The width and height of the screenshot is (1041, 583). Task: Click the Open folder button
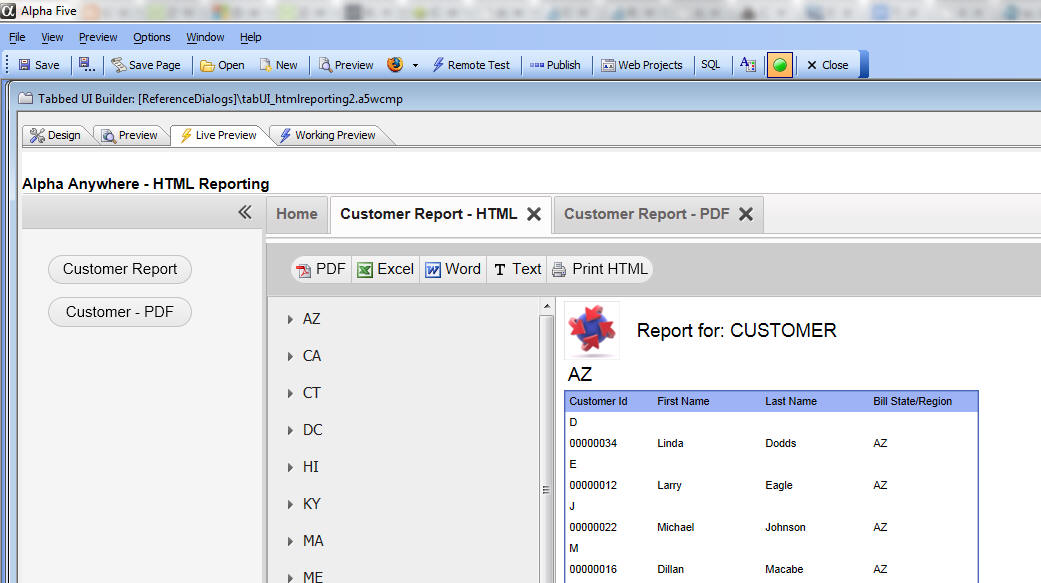tap(223, 65)
